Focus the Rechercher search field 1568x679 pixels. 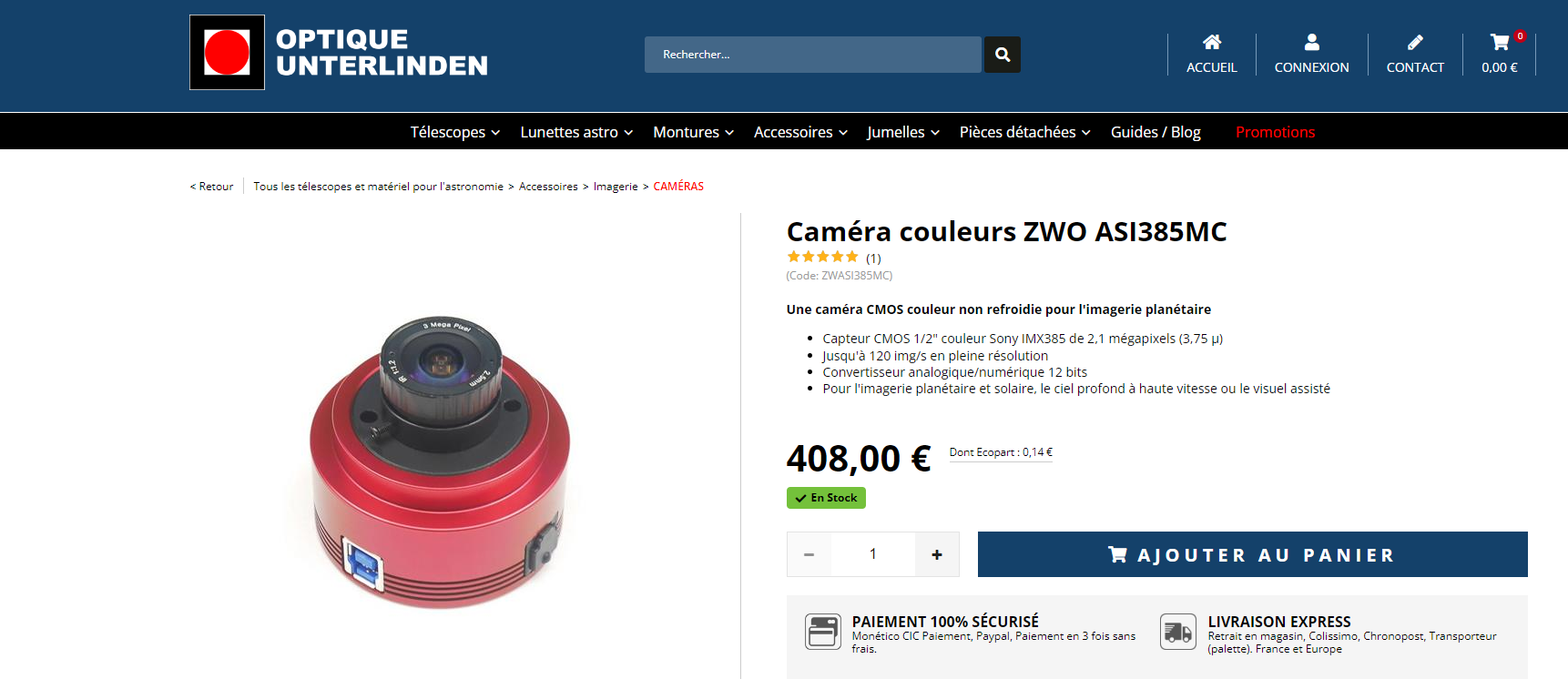[x=813, y=55]
